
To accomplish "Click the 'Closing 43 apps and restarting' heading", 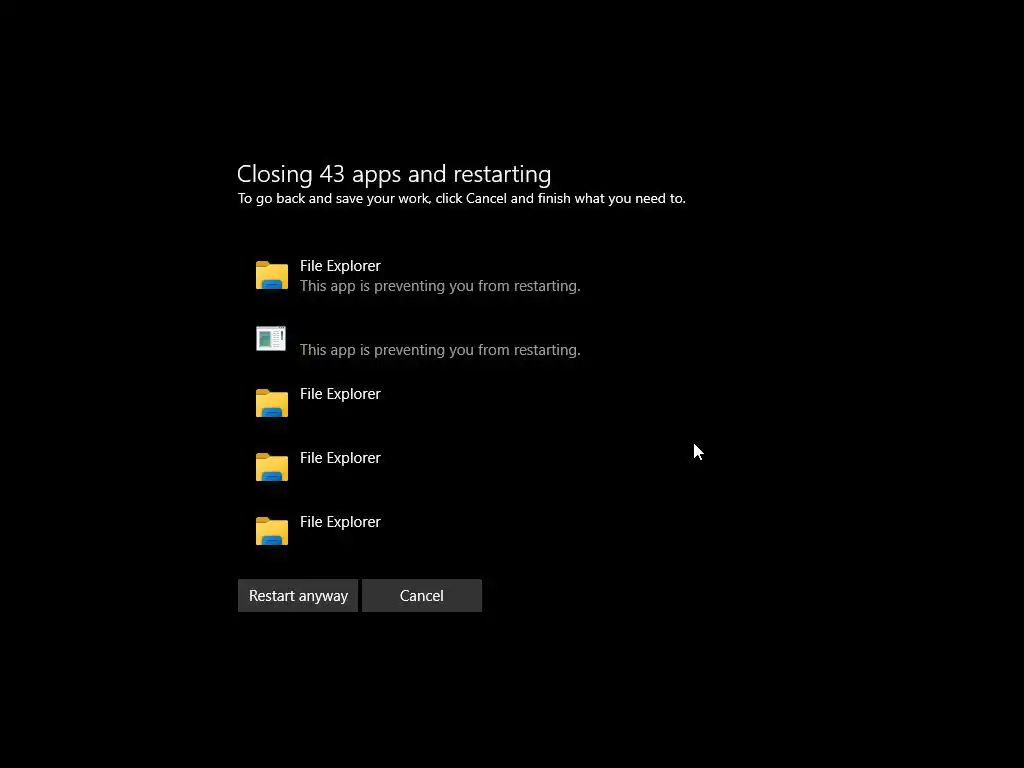I will 394,174.
